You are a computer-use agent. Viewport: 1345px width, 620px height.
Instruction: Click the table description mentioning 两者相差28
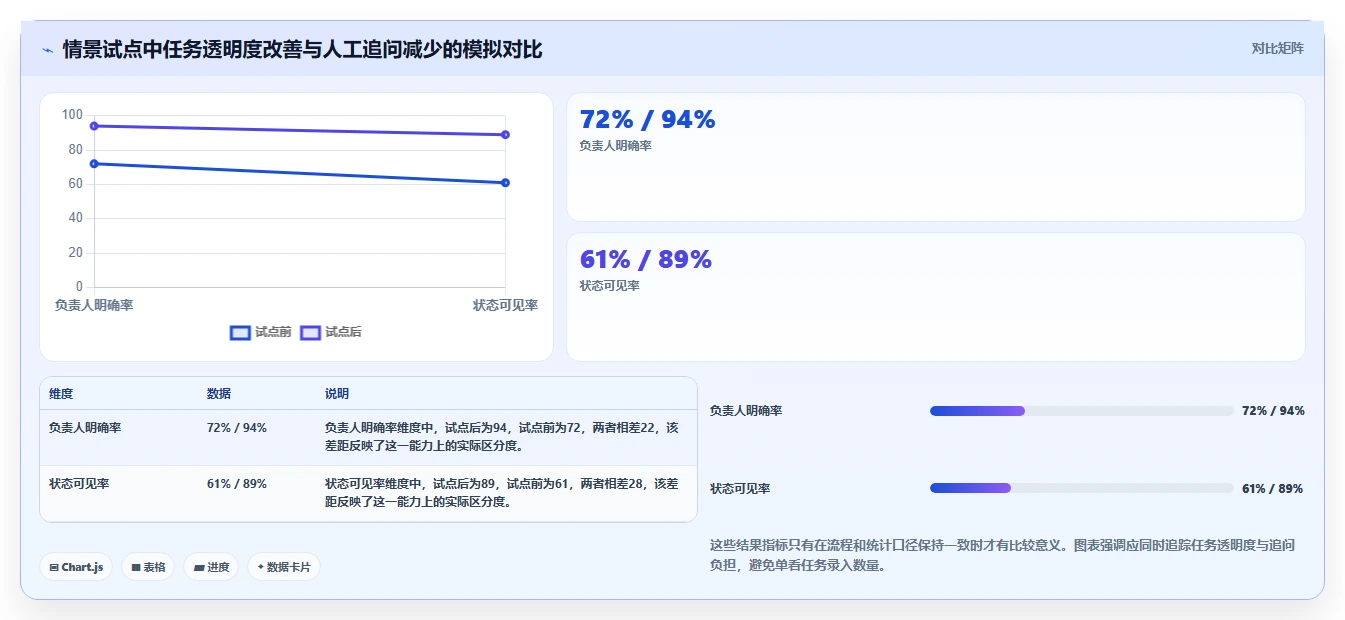coord(502,493)
